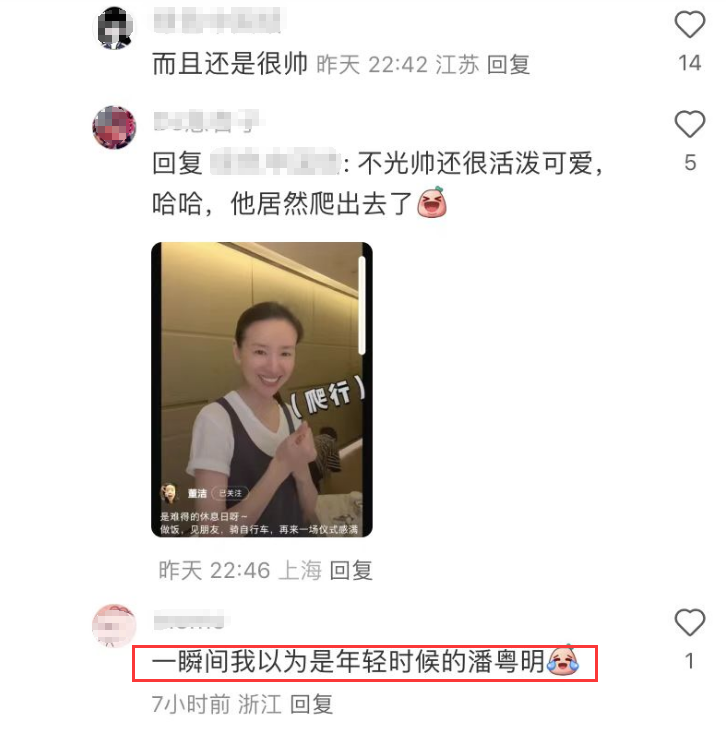Image resolution: width=726 pixels, height=729 pixels.
Task: Open the first commenter's pixelated avatar
Action: pos(114,28)
